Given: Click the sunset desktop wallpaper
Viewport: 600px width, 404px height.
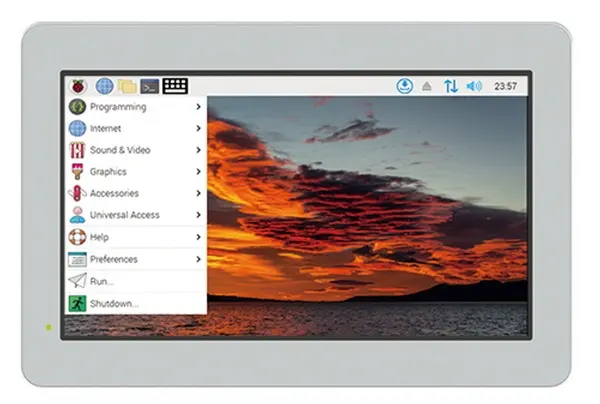Looking at the screenshot, I should 367,216.
